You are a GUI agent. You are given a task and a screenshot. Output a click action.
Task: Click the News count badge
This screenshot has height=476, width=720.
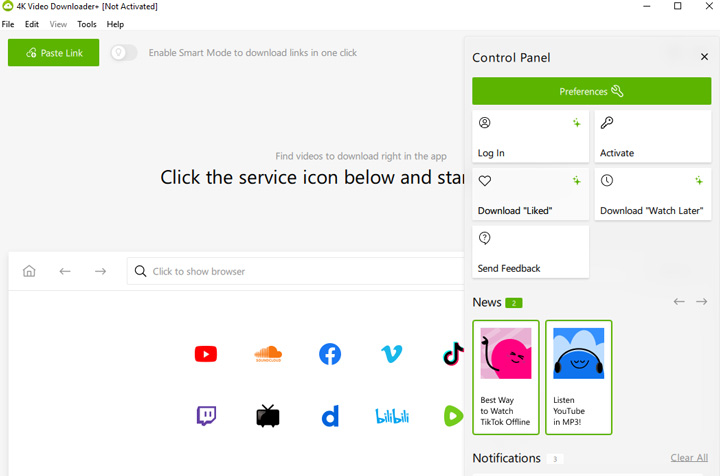[x=514, y=303]
